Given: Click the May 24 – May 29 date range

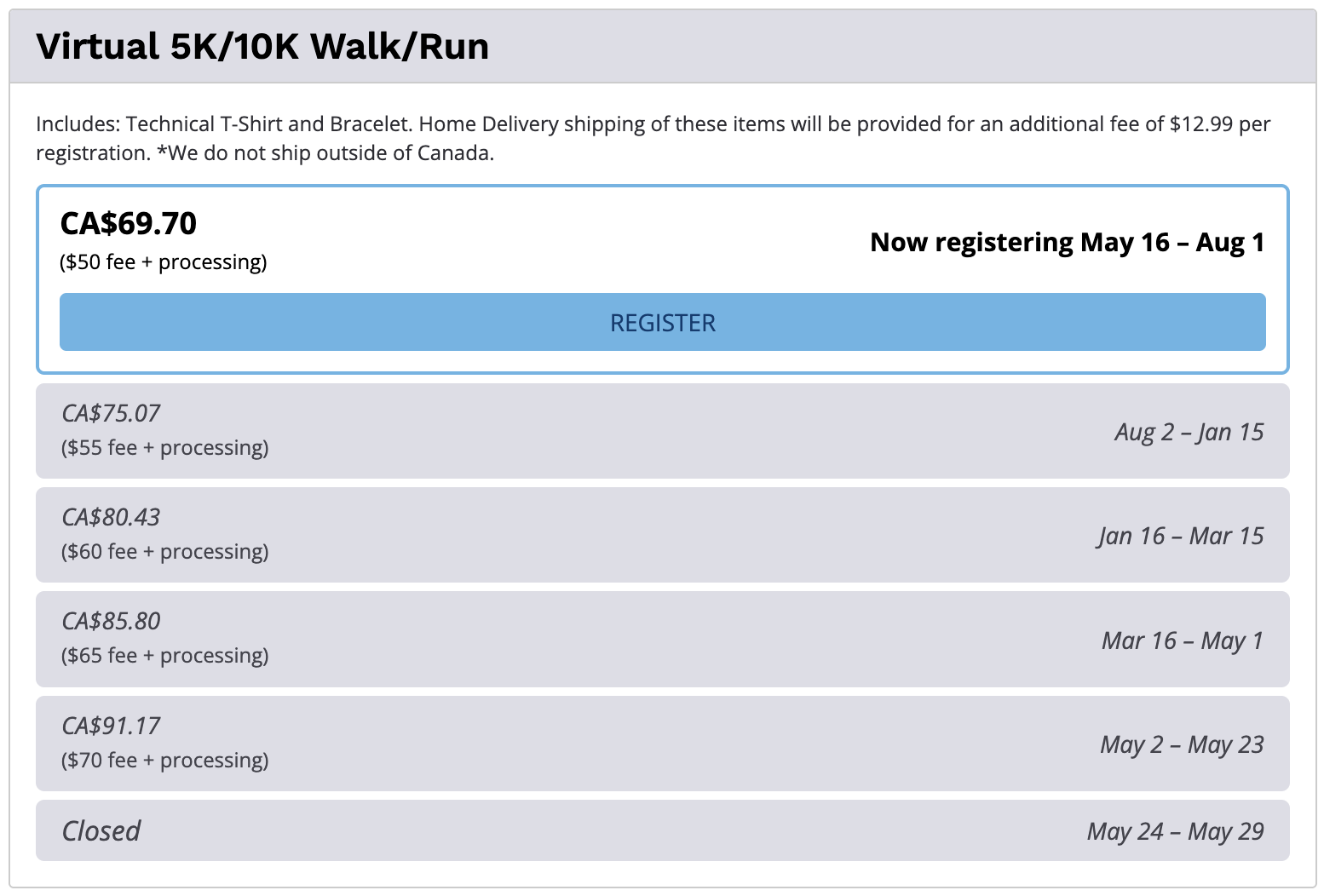Looking at the screenshot, I should [1176, 831].
